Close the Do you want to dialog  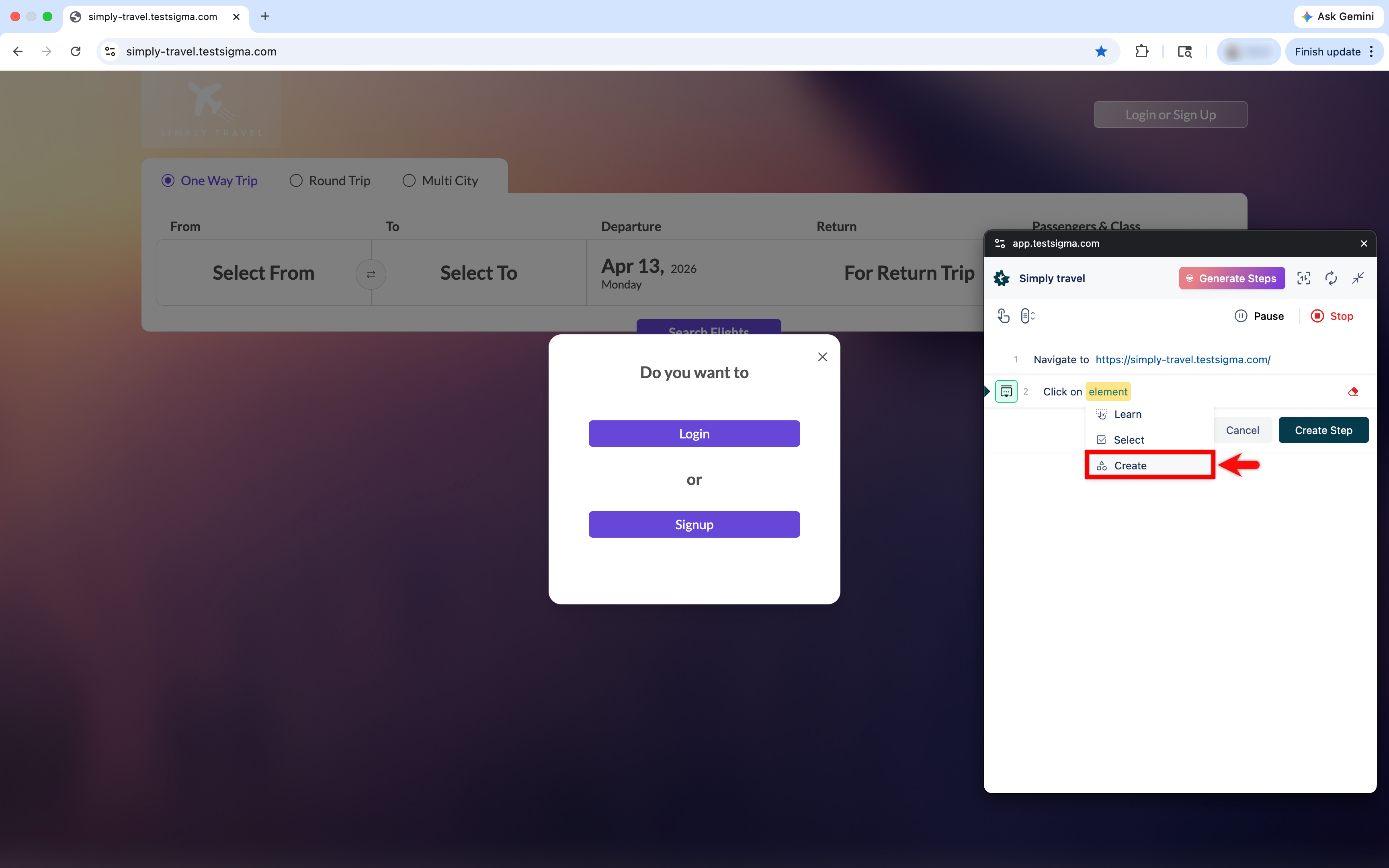pos(822,357)
